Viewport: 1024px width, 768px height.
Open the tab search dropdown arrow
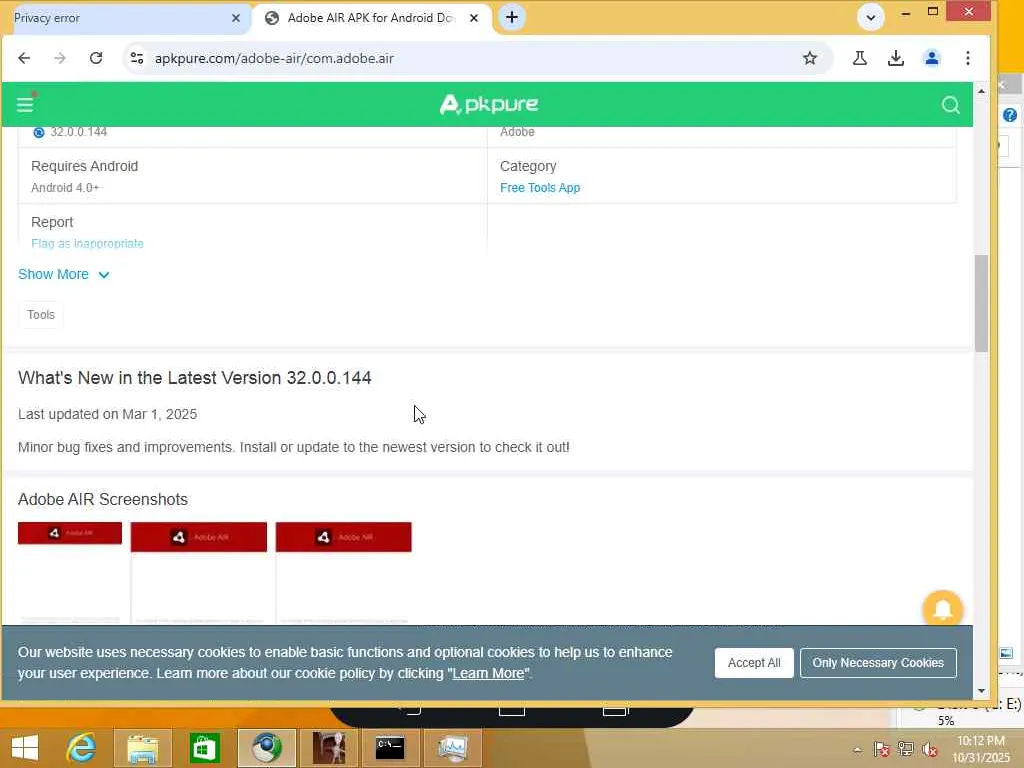pyautogui.click(x=871, y=18)
